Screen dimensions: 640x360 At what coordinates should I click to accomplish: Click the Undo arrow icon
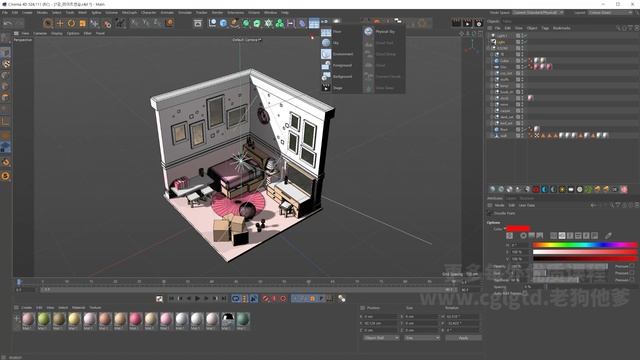pyautogui.click(x=7, y=24)
